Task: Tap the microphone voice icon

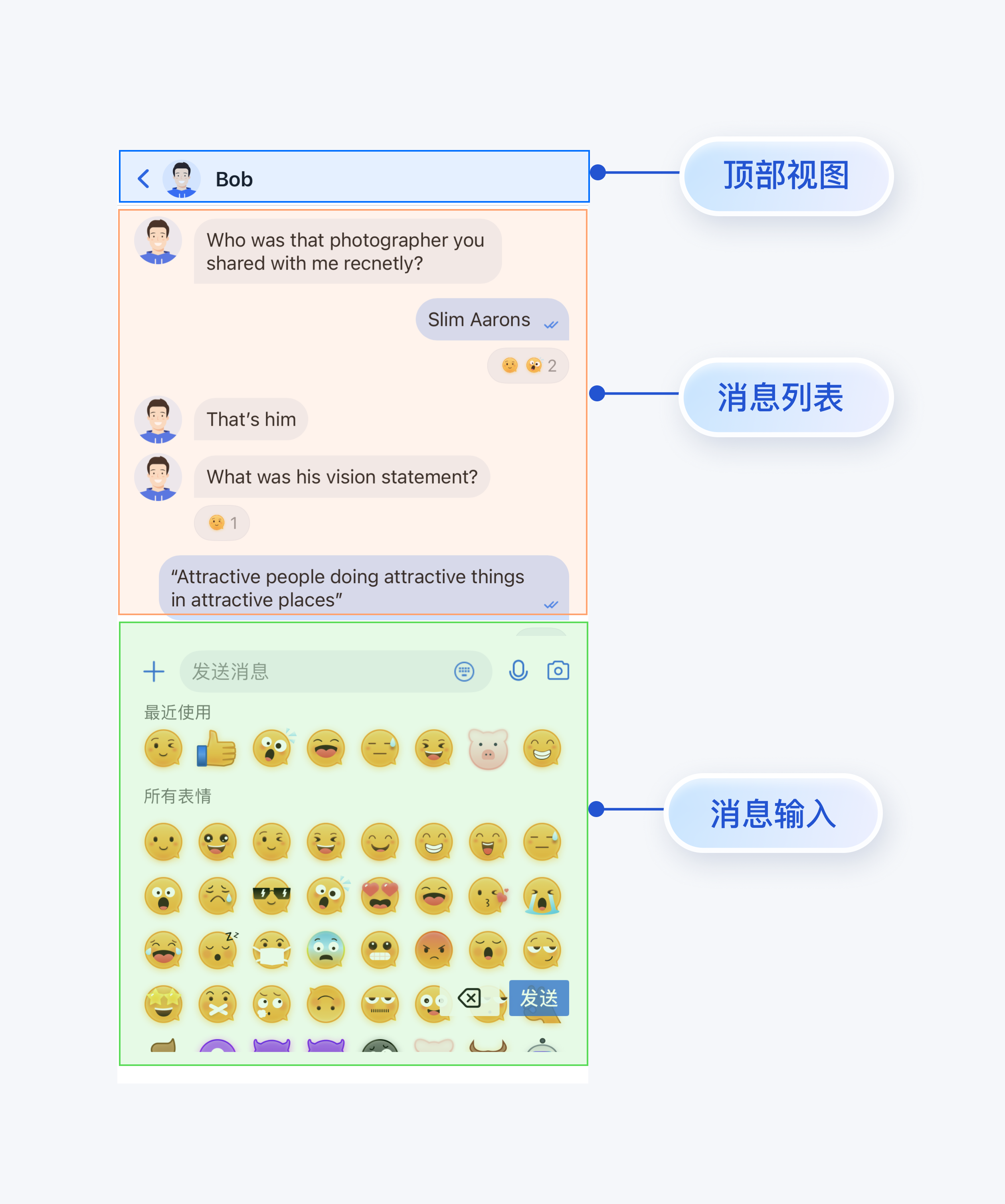Action: [518, 670]
